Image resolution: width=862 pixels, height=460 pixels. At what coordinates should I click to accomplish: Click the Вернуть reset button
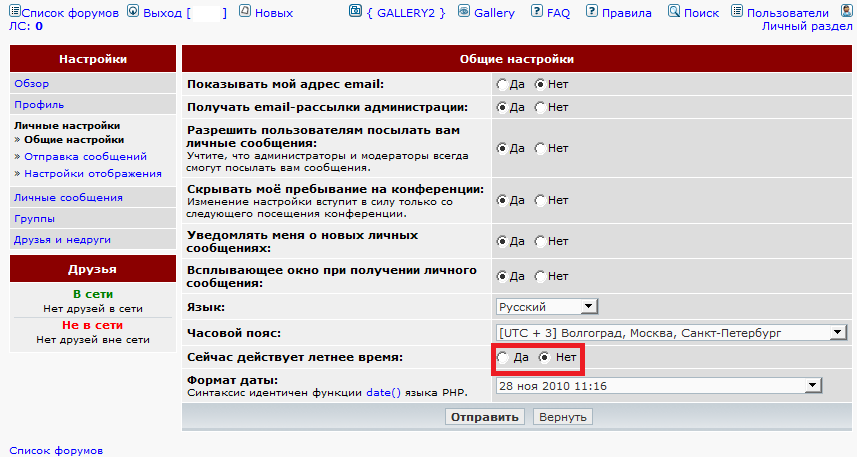click(x=563, y=417)
